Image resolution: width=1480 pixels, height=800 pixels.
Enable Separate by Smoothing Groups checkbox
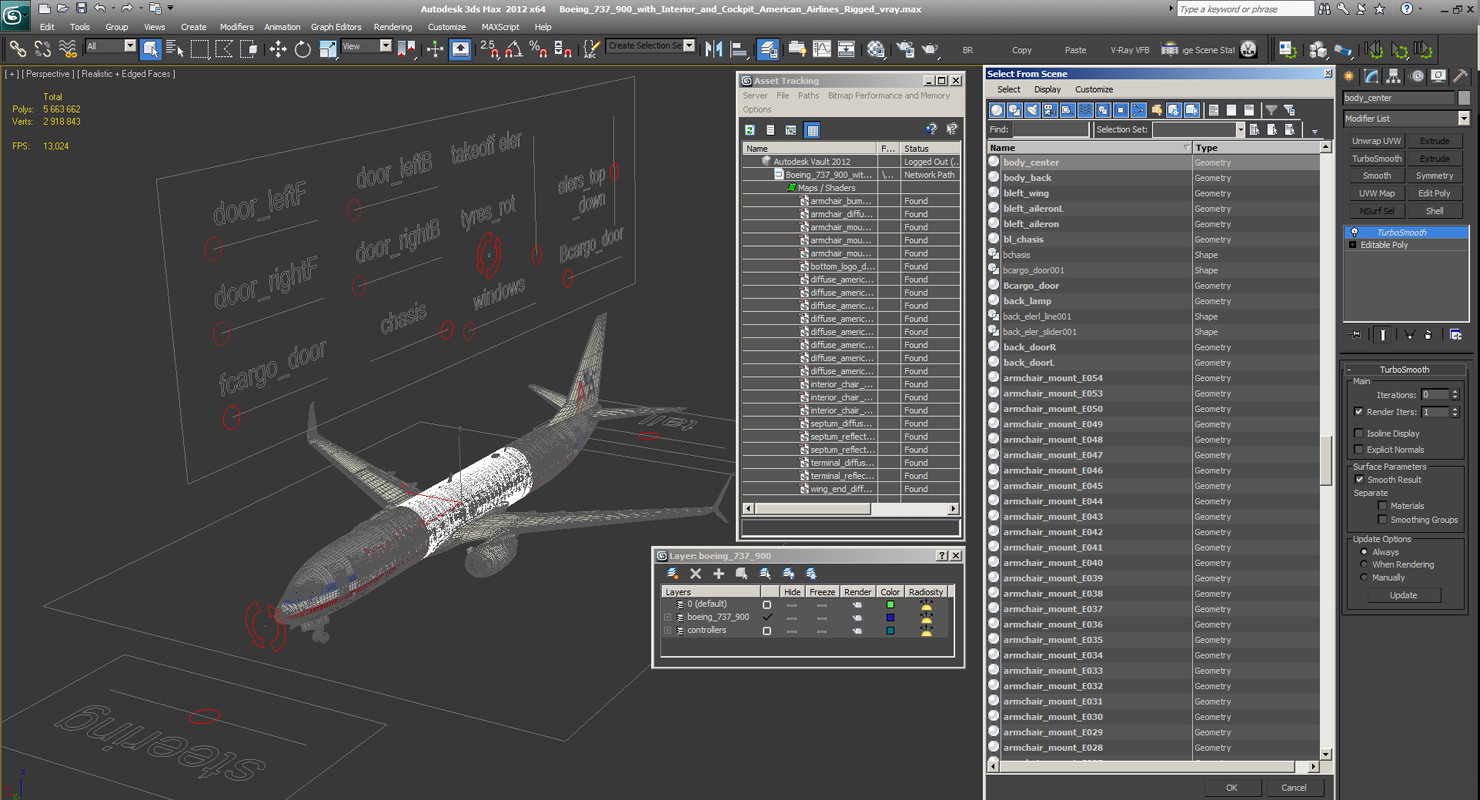coord(1383,519)
